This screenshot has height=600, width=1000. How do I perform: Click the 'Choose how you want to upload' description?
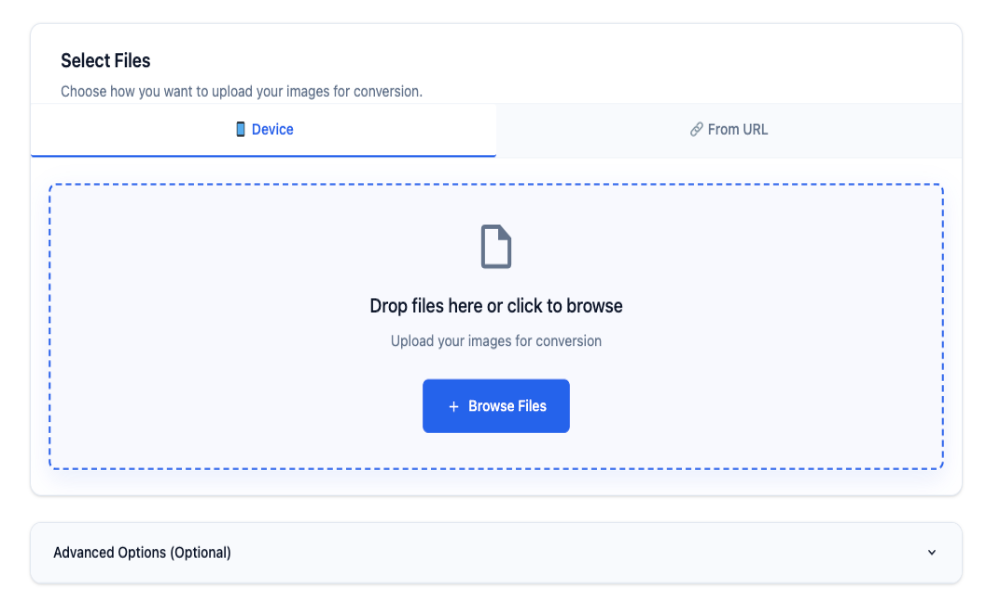pos(241,91)
